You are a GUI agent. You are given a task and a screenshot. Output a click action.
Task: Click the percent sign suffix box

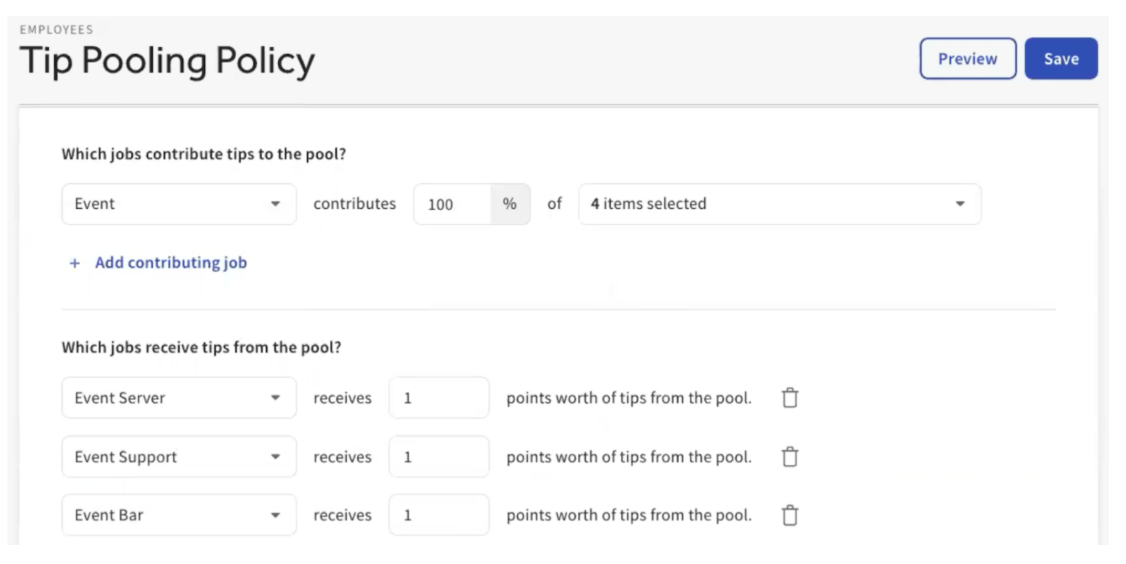point(510,204)
